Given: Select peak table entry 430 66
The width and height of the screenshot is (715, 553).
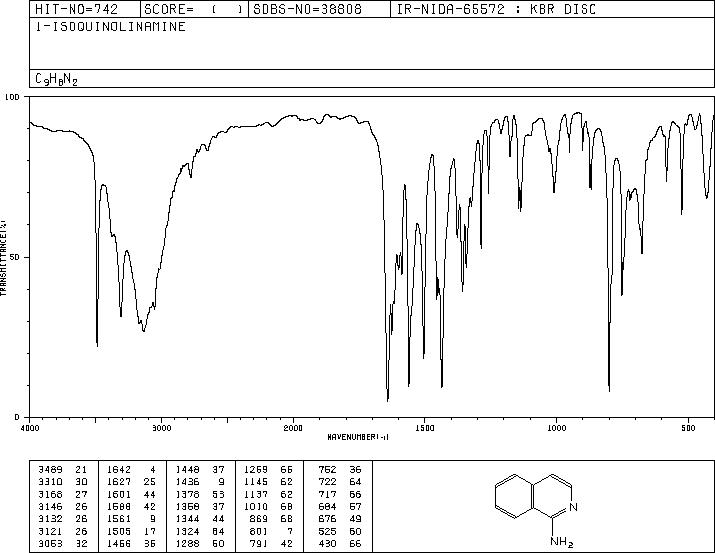Looking at the screenshot, I should pyautogui.click(x=340, y=543).
